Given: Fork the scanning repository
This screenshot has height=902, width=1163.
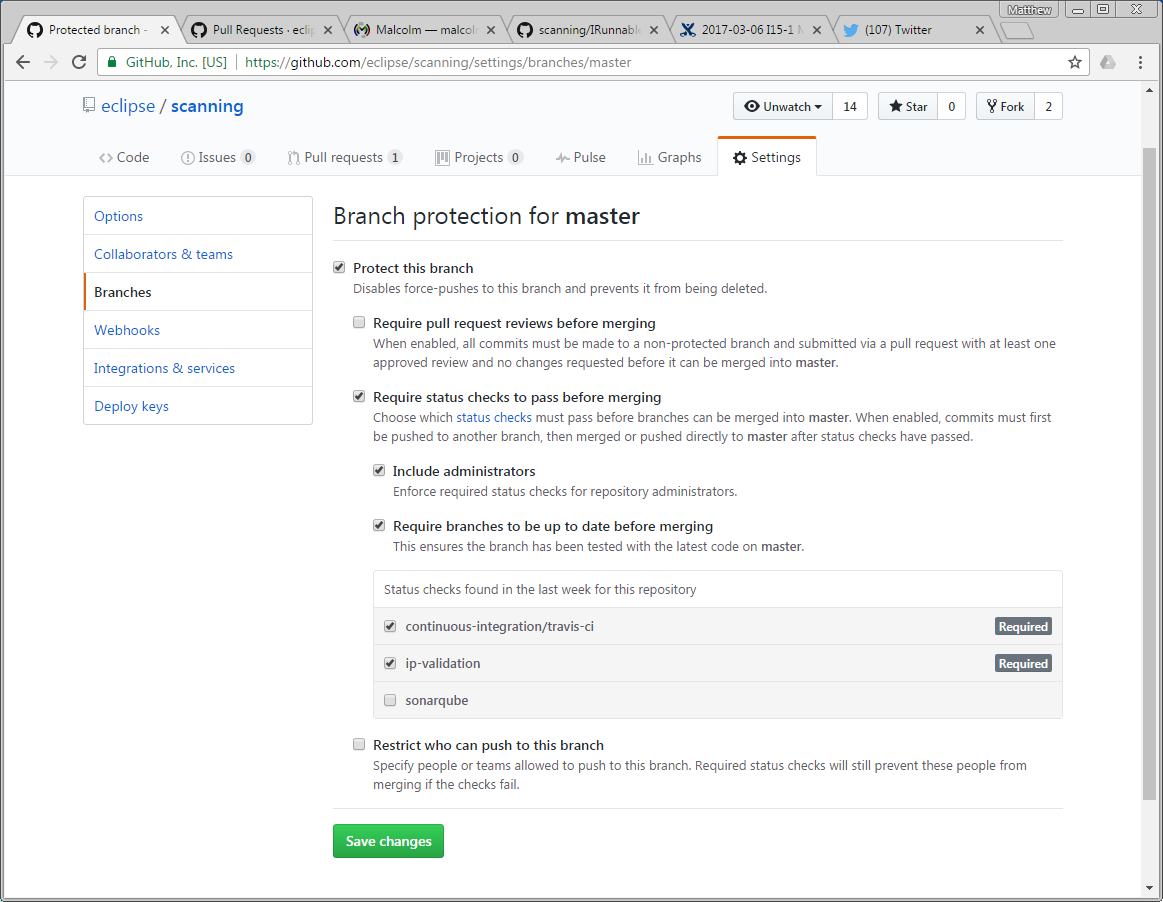Looking at the screenshot, I should [x=1003, y=107].
